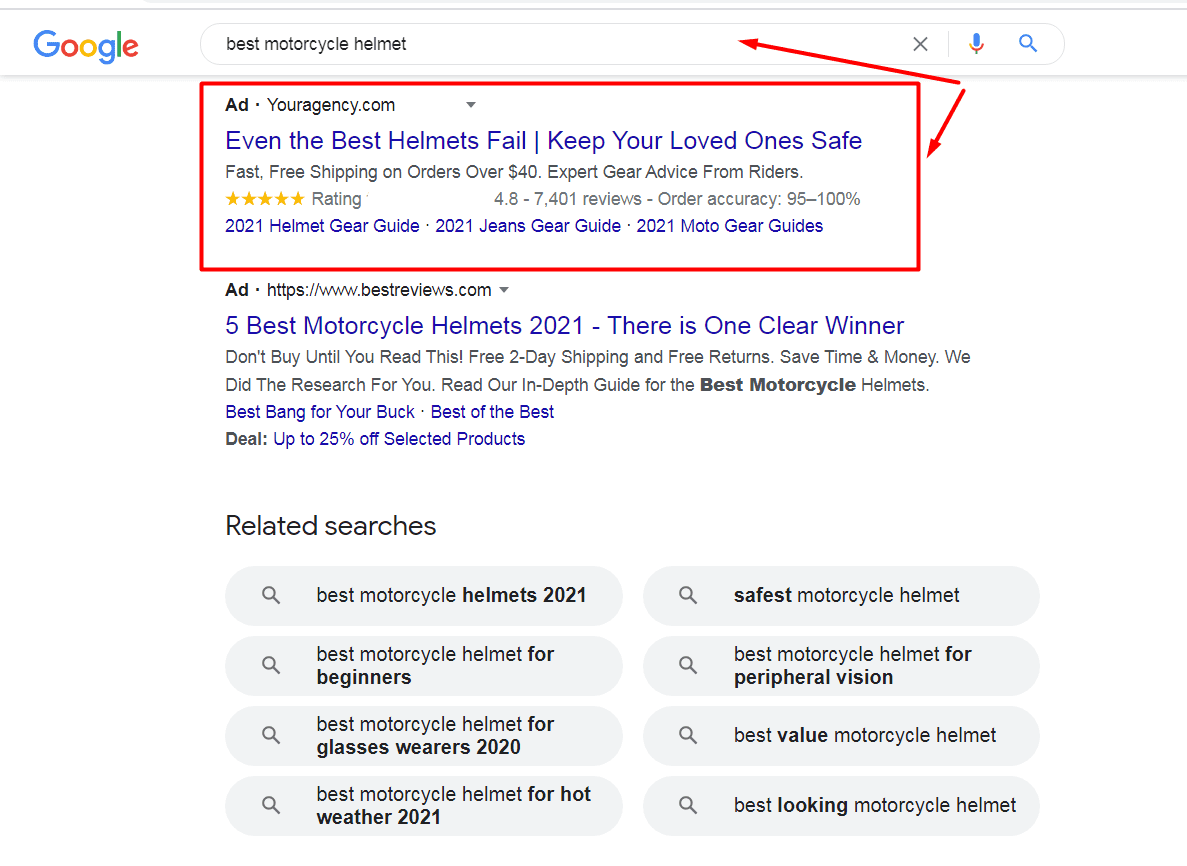Screen dimensions: 1187x866
Task: Select 'best motorcycle helmet for glasses wearers 2020'
Action: point(424,736)
